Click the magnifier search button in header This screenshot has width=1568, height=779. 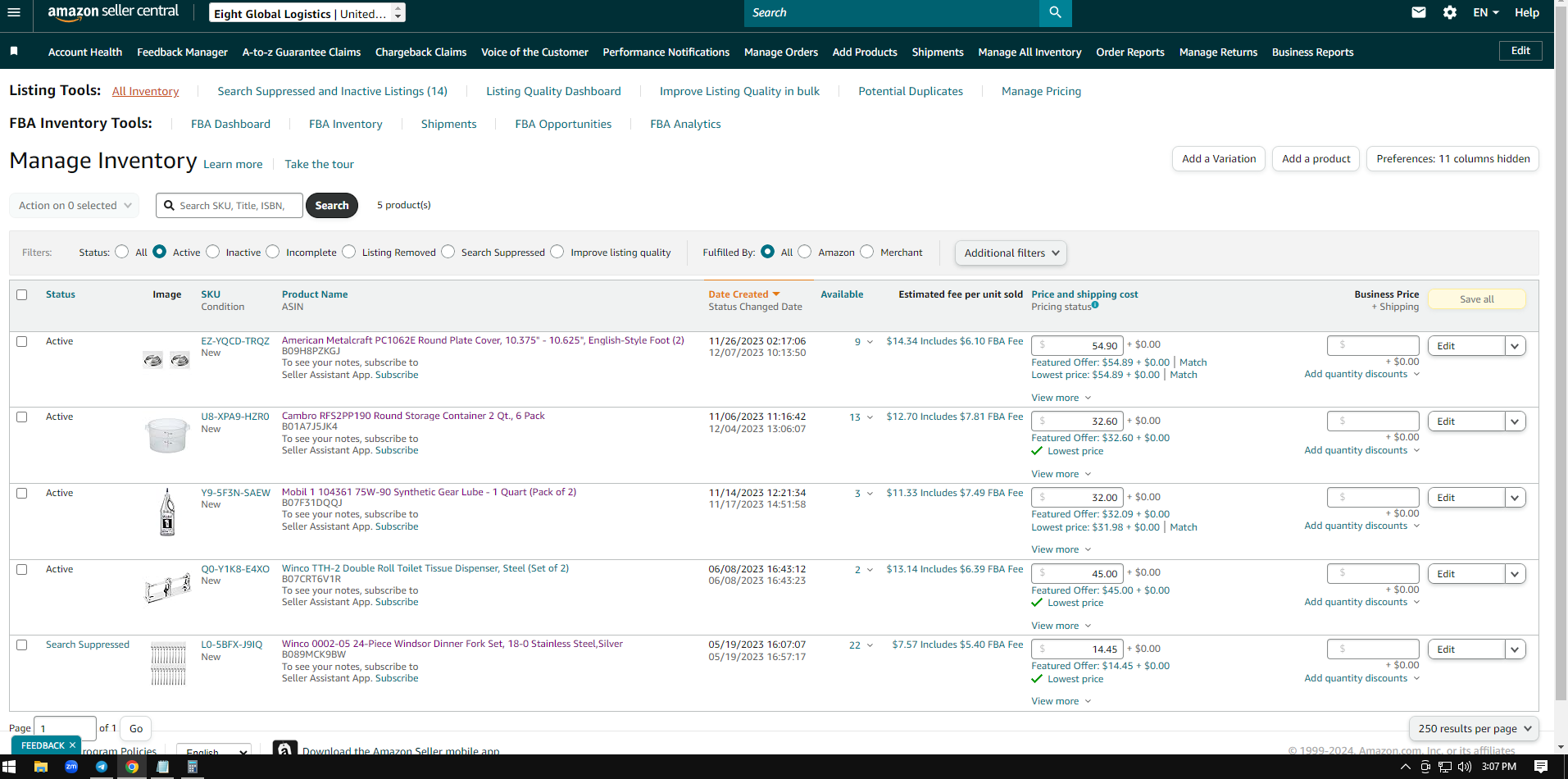pyautogui.click(x=1055, y=12)
